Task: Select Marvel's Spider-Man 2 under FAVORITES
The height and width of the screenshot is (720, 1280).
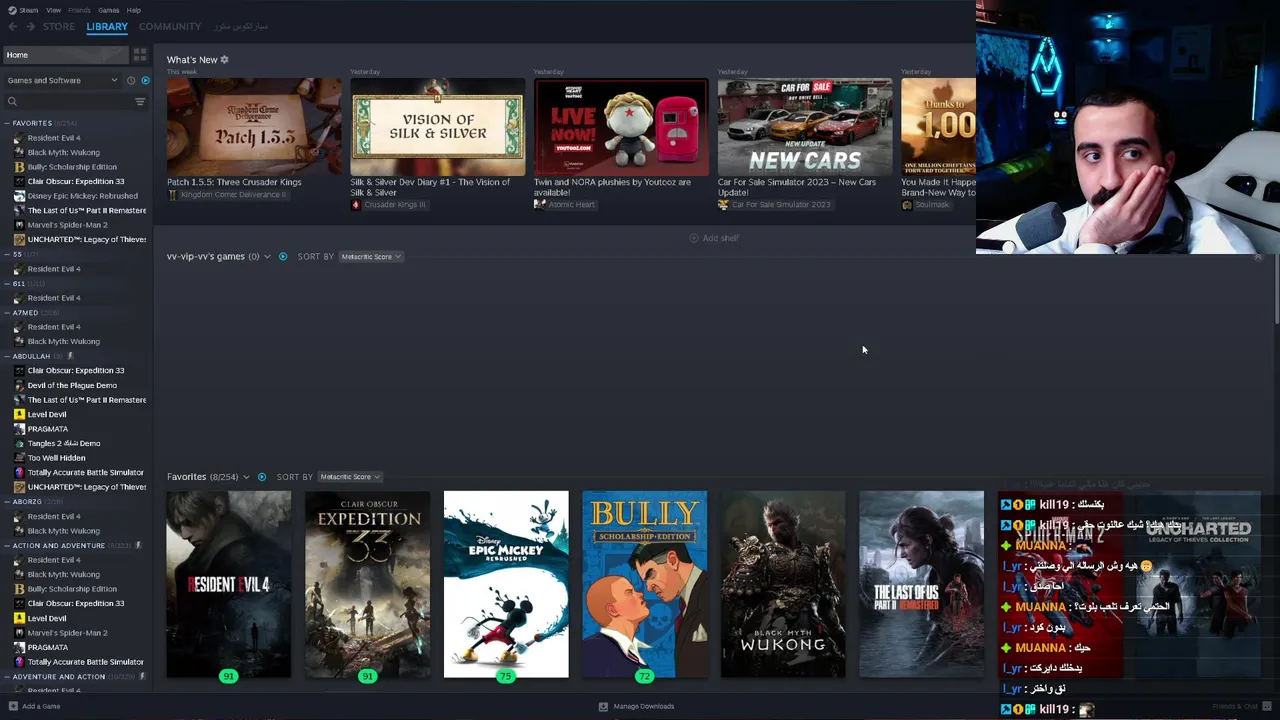Action: [x=67, y=225]
